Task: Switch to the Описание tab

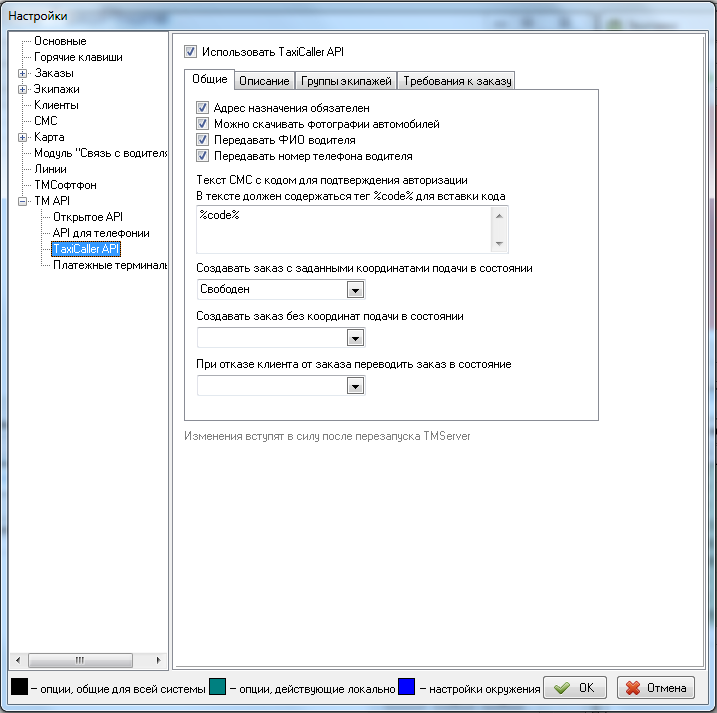Action: [x=264, y=81]
